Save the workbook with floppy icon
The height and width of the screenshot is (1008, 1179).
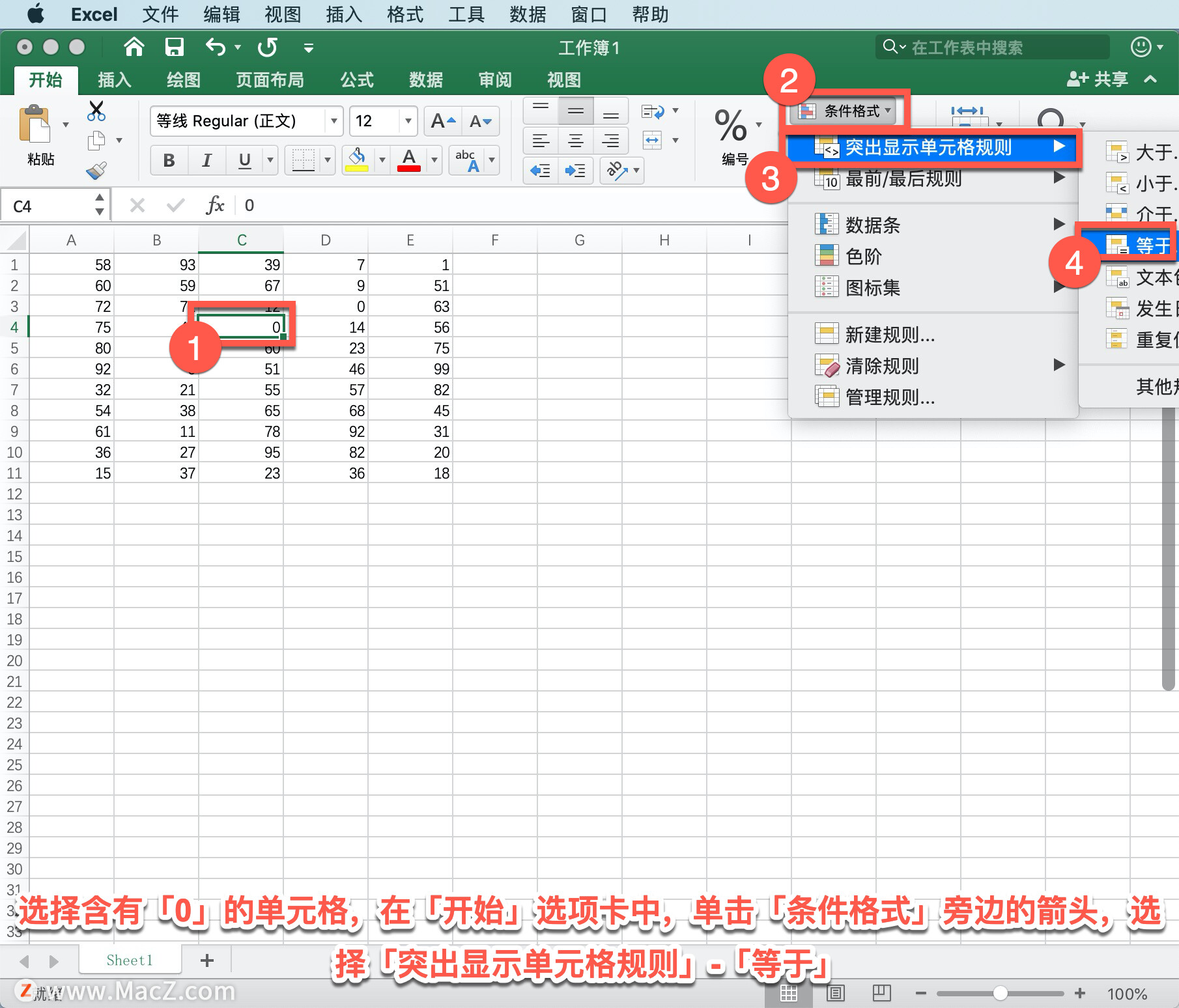coord(175,47)
